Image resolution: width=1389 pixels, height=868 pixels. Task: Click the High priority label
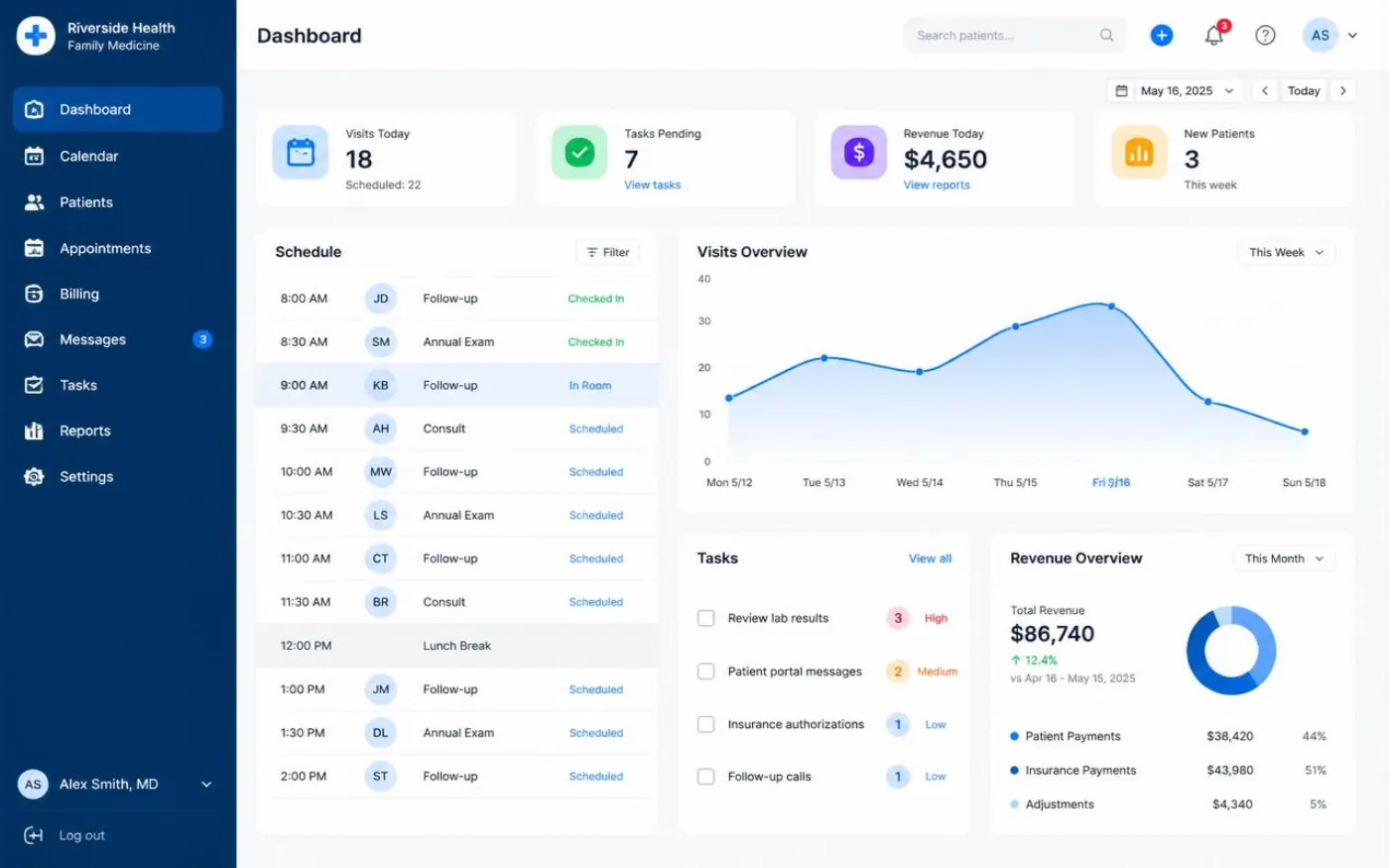(936, 618)
